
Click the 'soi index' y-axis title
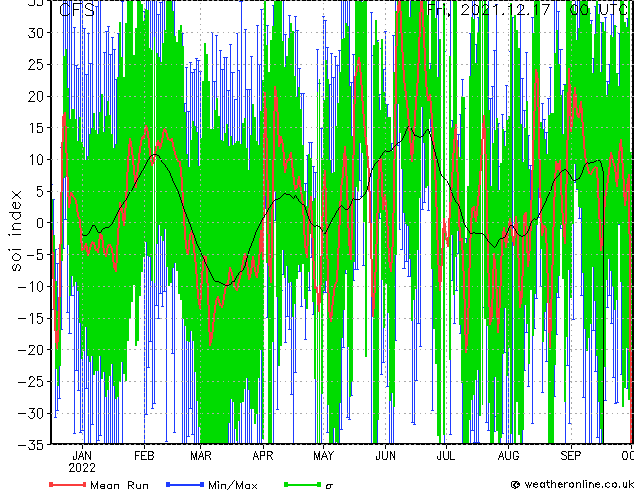(15, 231)
